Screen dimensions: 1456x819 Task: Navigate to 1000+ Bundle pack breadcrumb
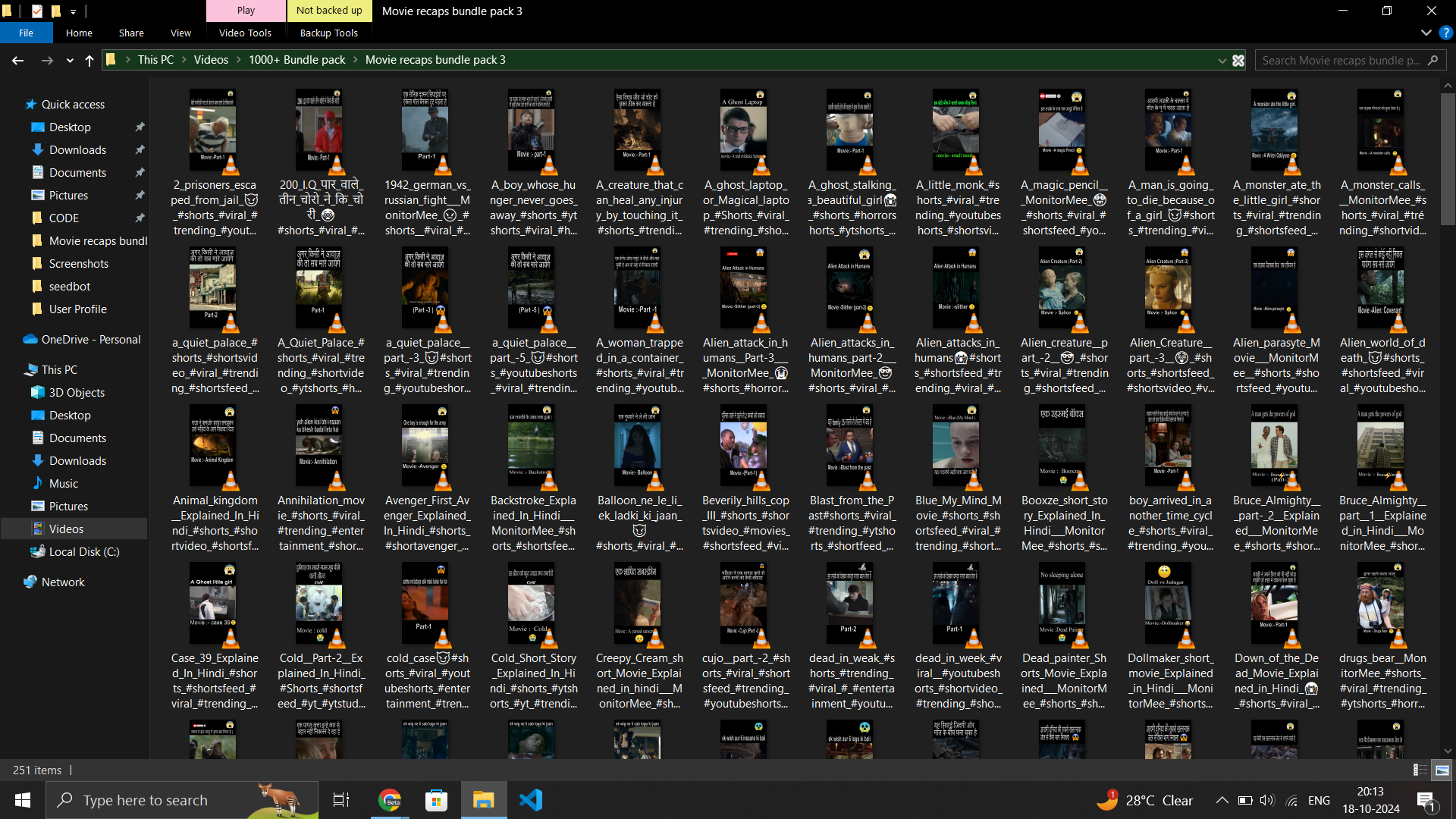pyautogui.click(x=297, y=60)
